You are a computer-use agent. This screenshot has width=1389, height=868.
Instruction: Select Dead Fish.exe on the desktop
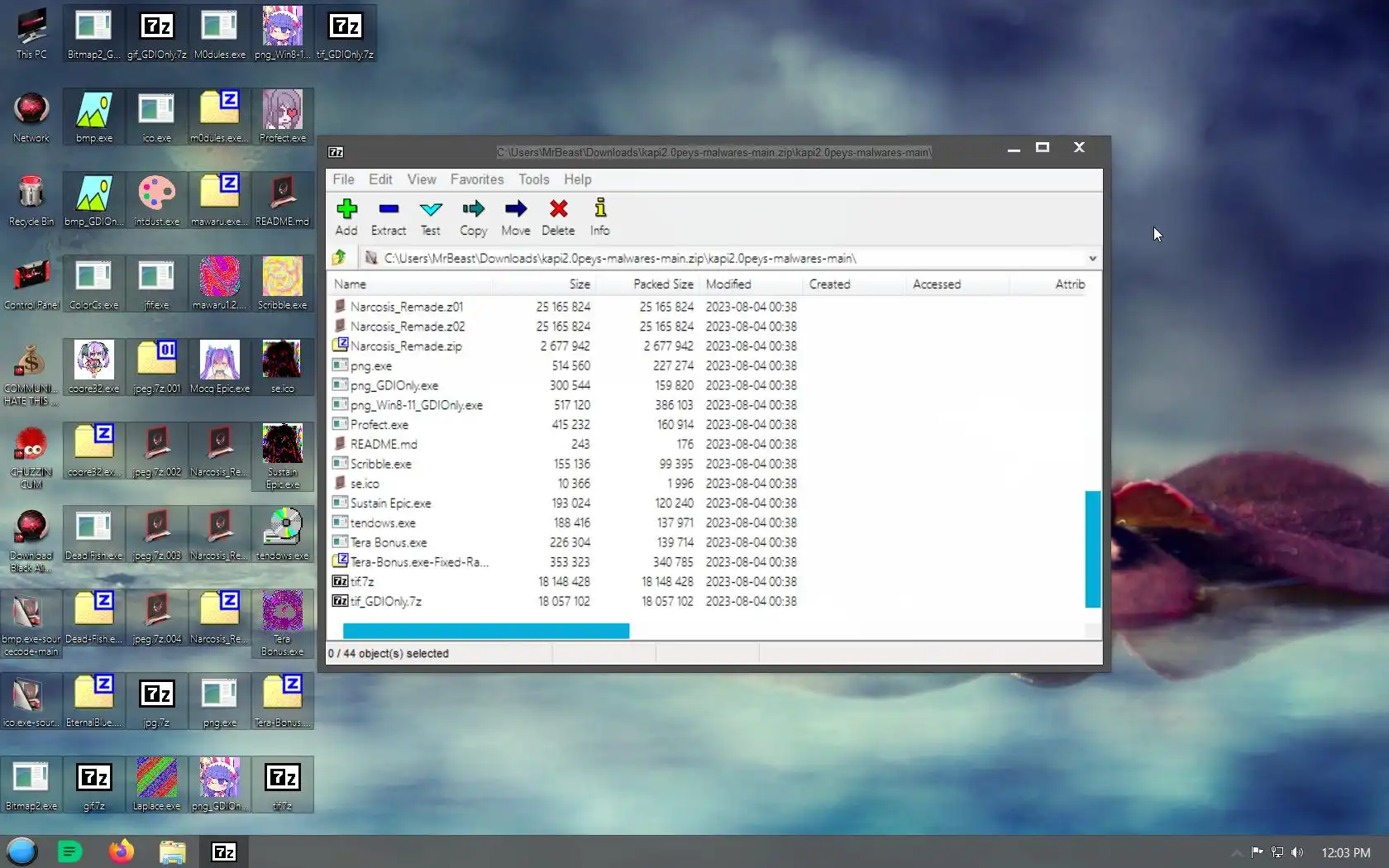coord(94,534)
